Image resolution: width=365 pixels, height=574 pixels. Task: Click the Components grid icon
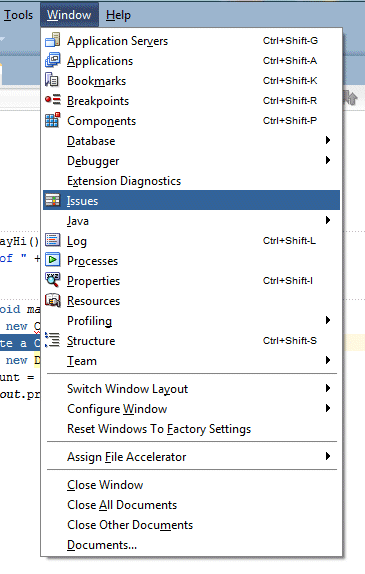pos(53,120)
